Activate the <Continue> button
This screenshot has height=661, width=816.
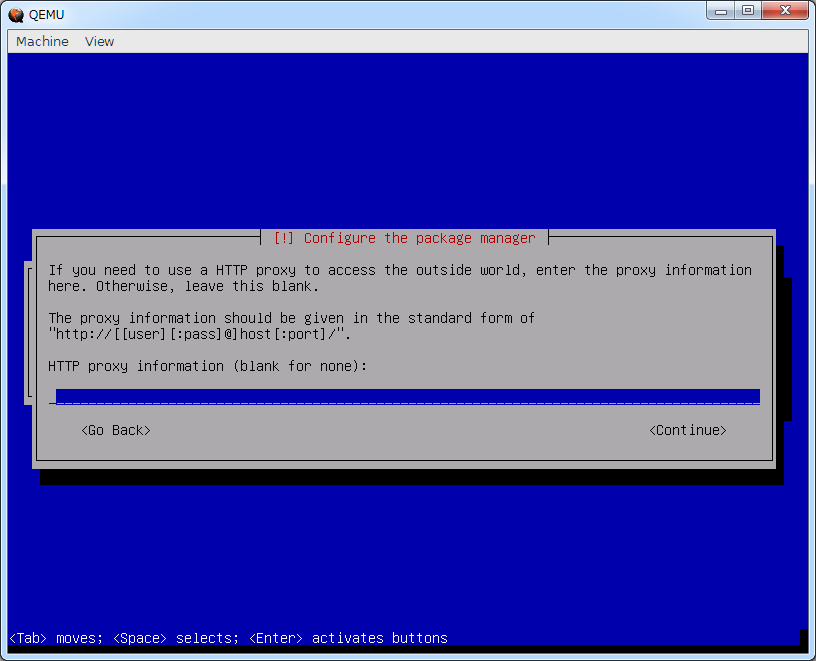(x=687, y=430)
